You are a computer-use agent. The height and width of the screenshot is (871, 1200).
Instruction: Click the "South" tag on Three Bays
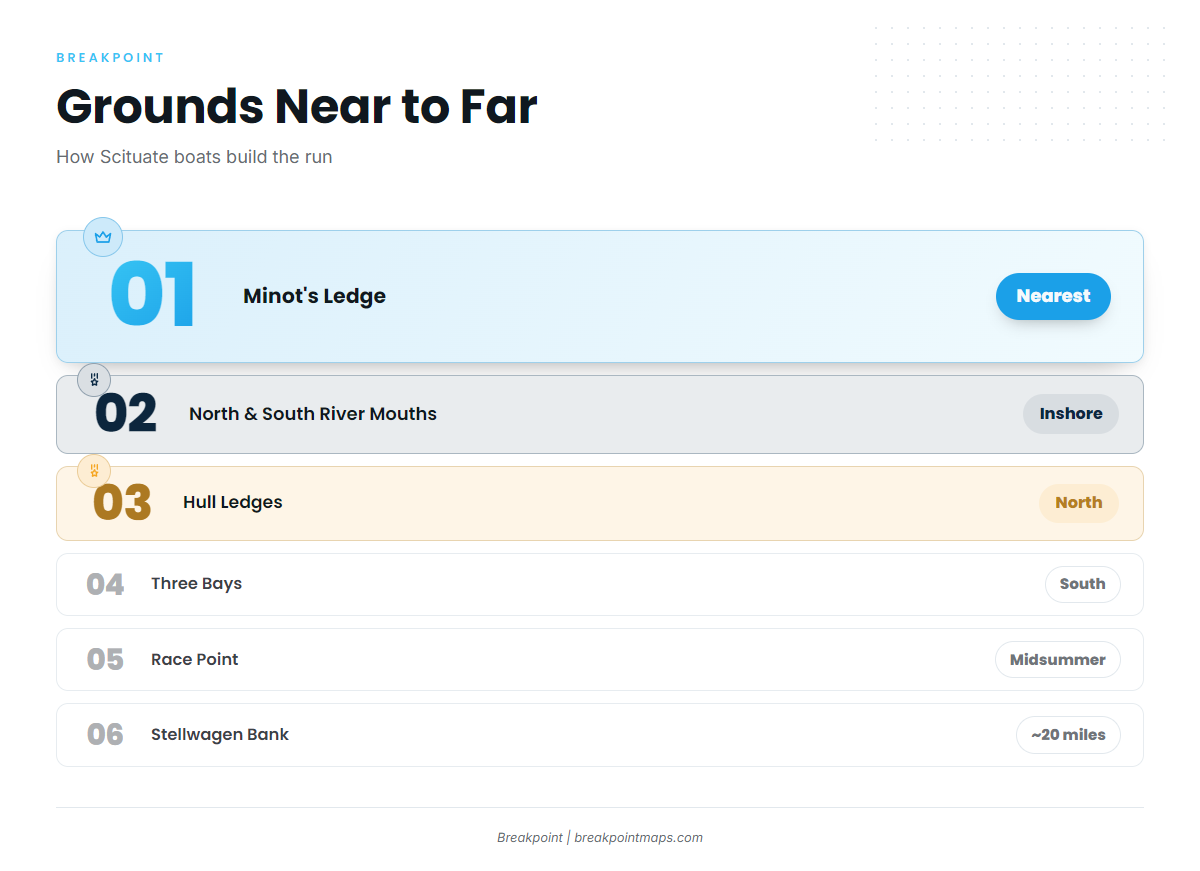(x=1083, y=584)
